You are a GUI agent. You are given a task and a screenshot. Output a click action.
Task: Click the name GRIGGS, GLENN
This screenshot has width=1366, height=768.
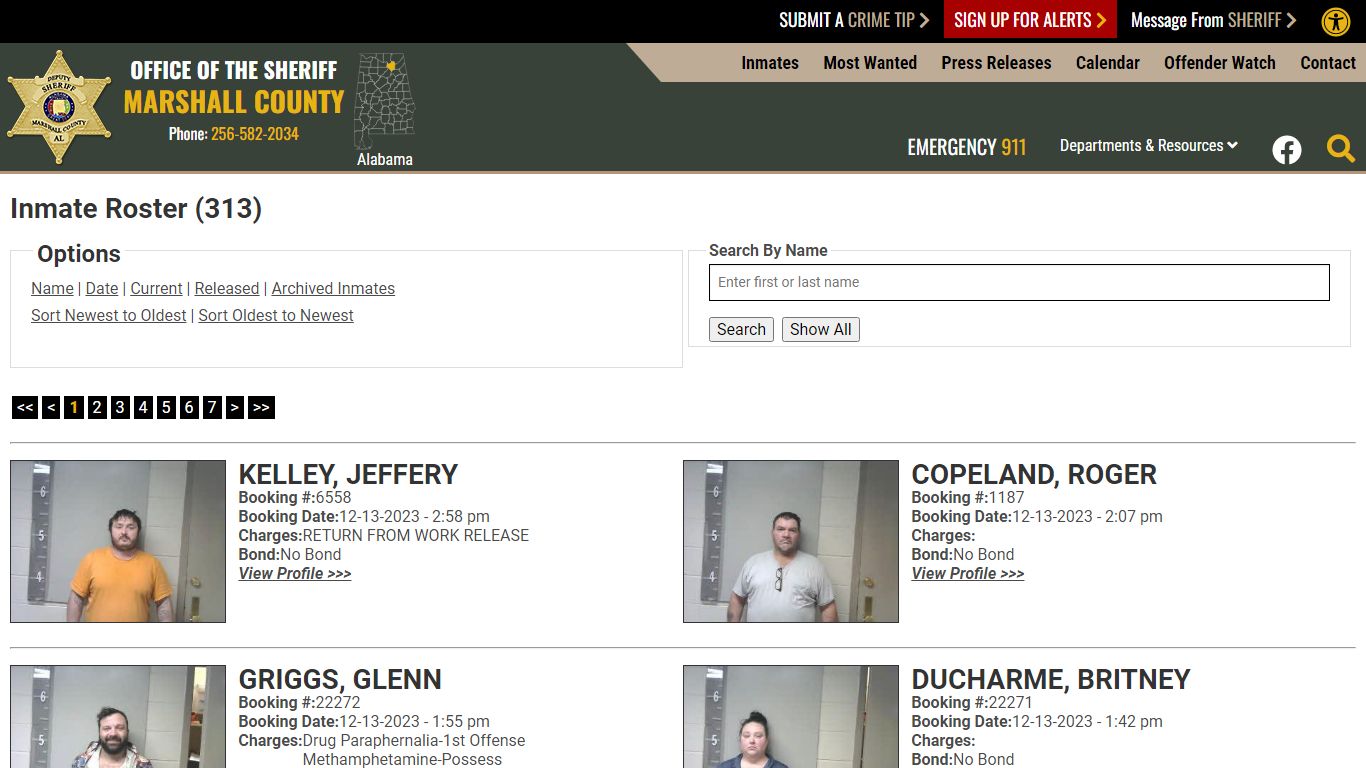[340, 679]
